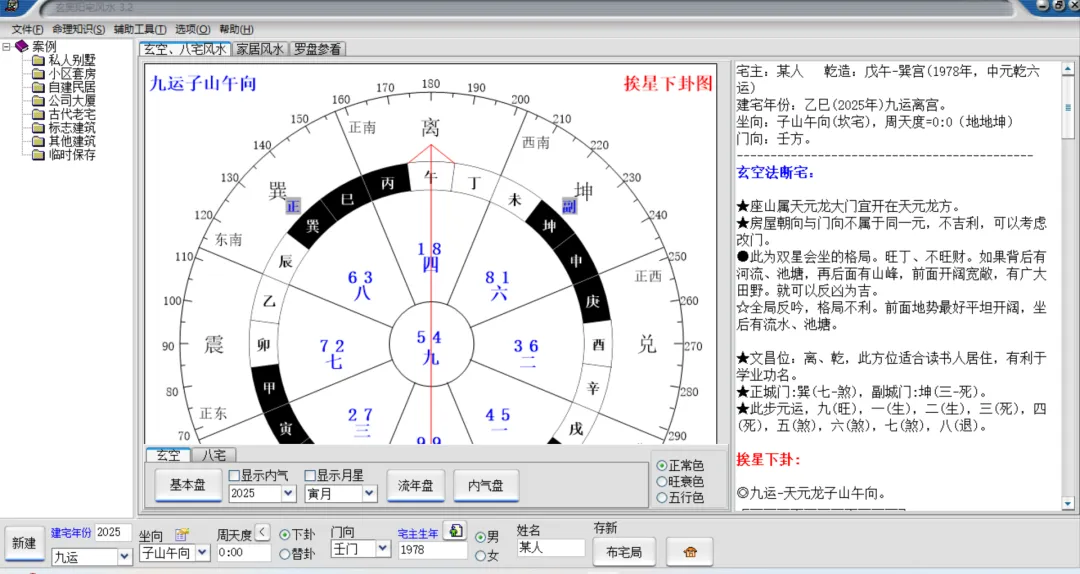
Task: Open the 2025 year dropdown near 基本盘
Action: pyautogui.click(x=289, y=493)
